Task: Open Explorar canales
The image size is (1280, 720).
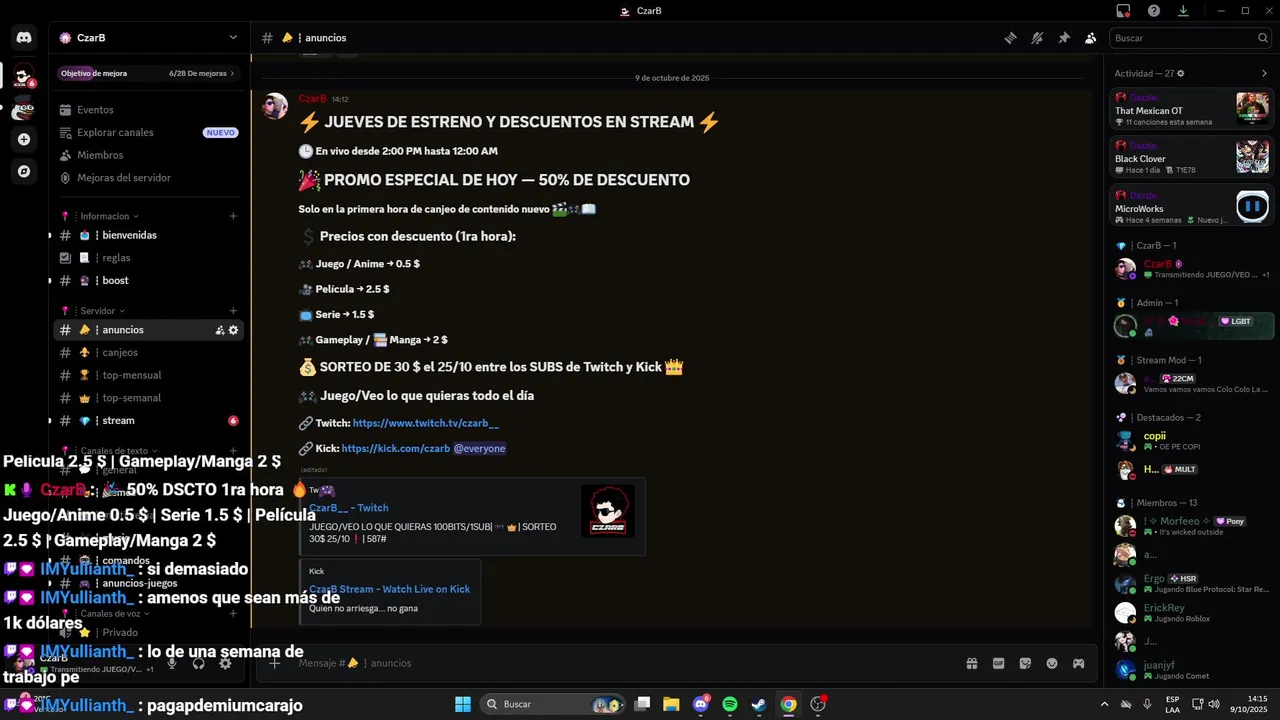Action: coord(149,132)
